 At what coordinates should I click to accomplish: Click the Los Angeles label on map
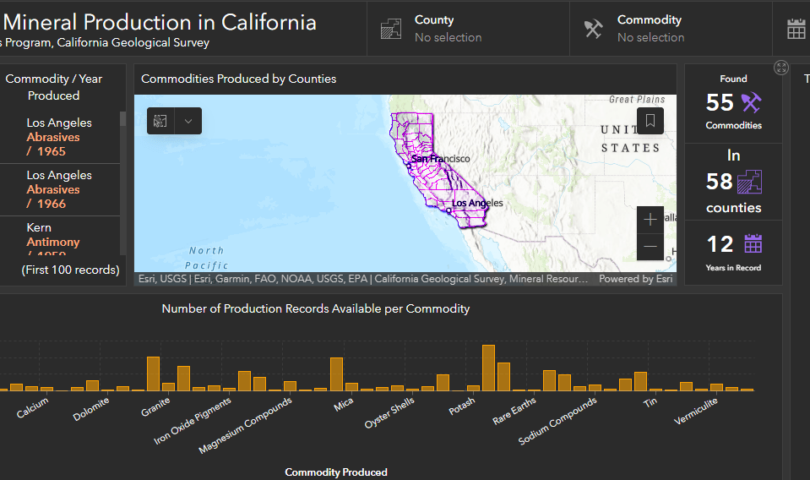[477, 203]
